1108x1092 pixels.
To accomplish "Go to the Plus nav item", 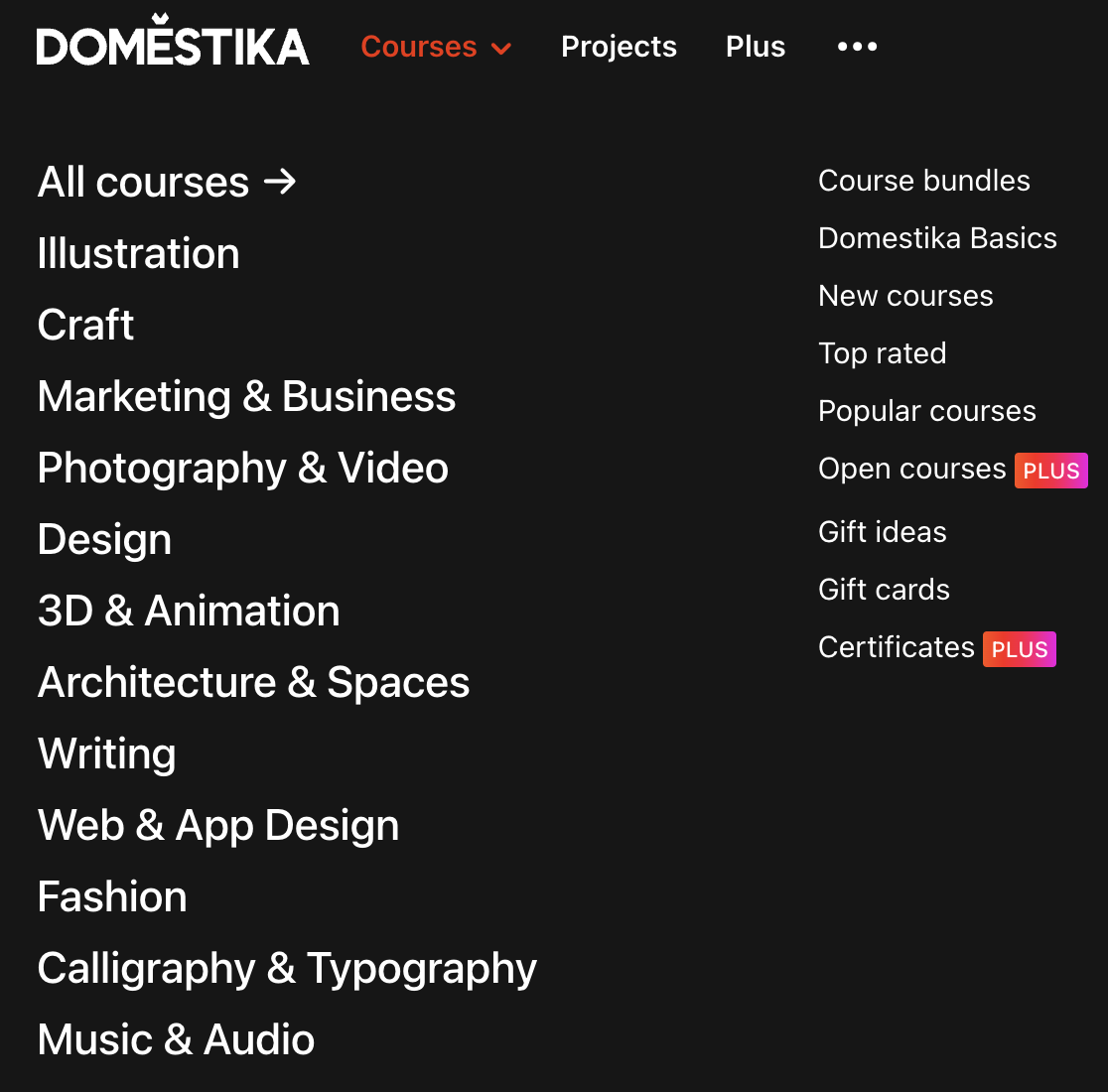I will point(756,47).
